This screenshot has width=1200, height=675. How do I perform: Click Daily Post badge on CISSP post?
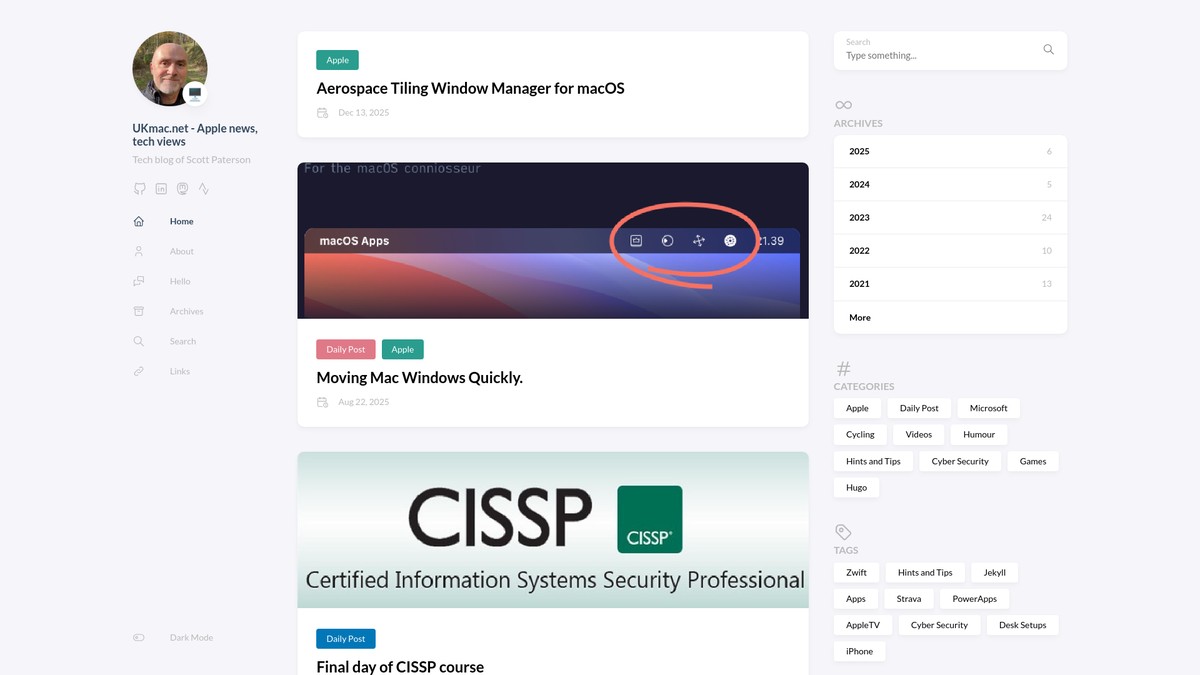(x=346, y=638)
